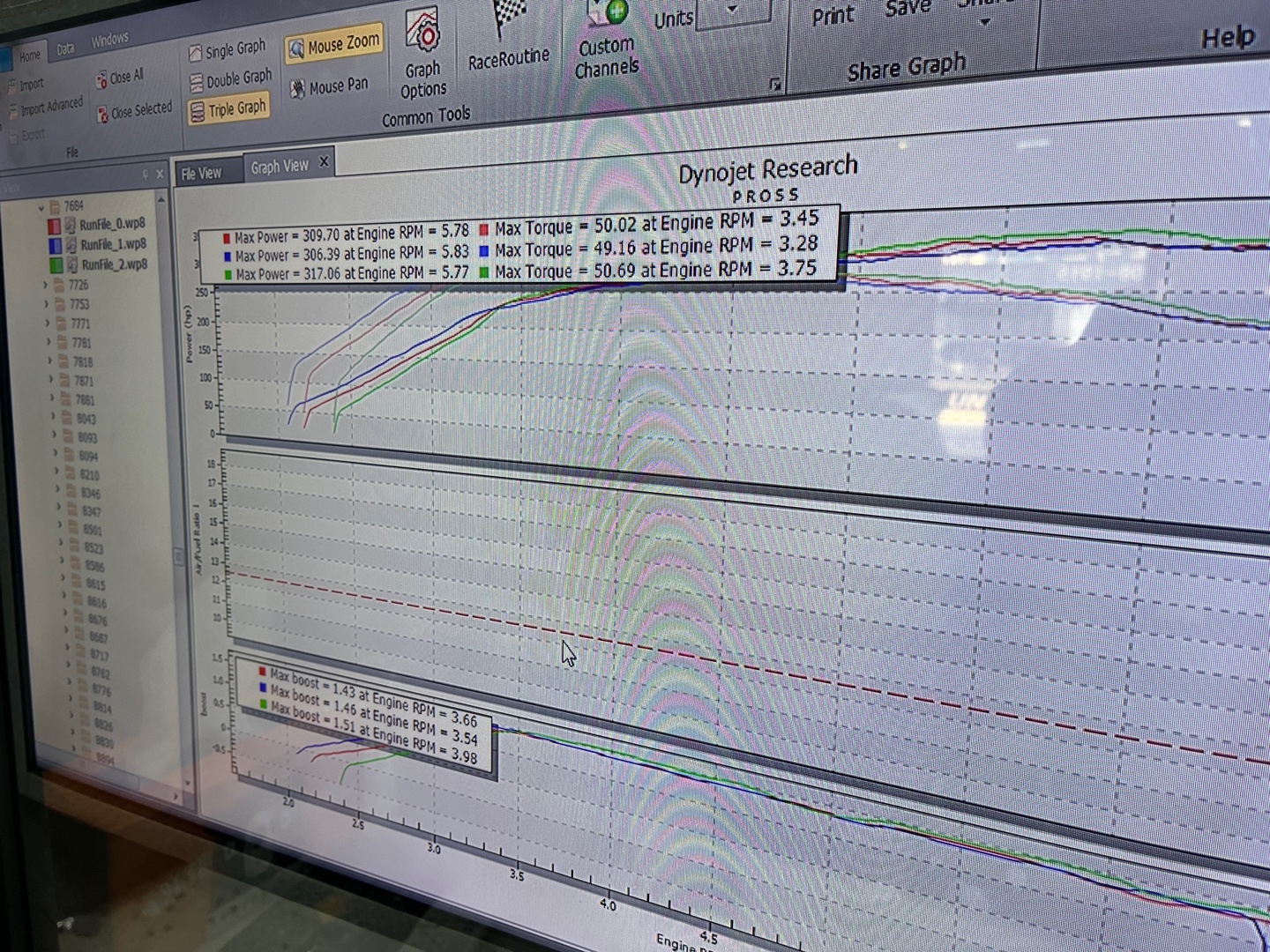Click the Print button
The image size is (1270, 952).
pos(833,16)
